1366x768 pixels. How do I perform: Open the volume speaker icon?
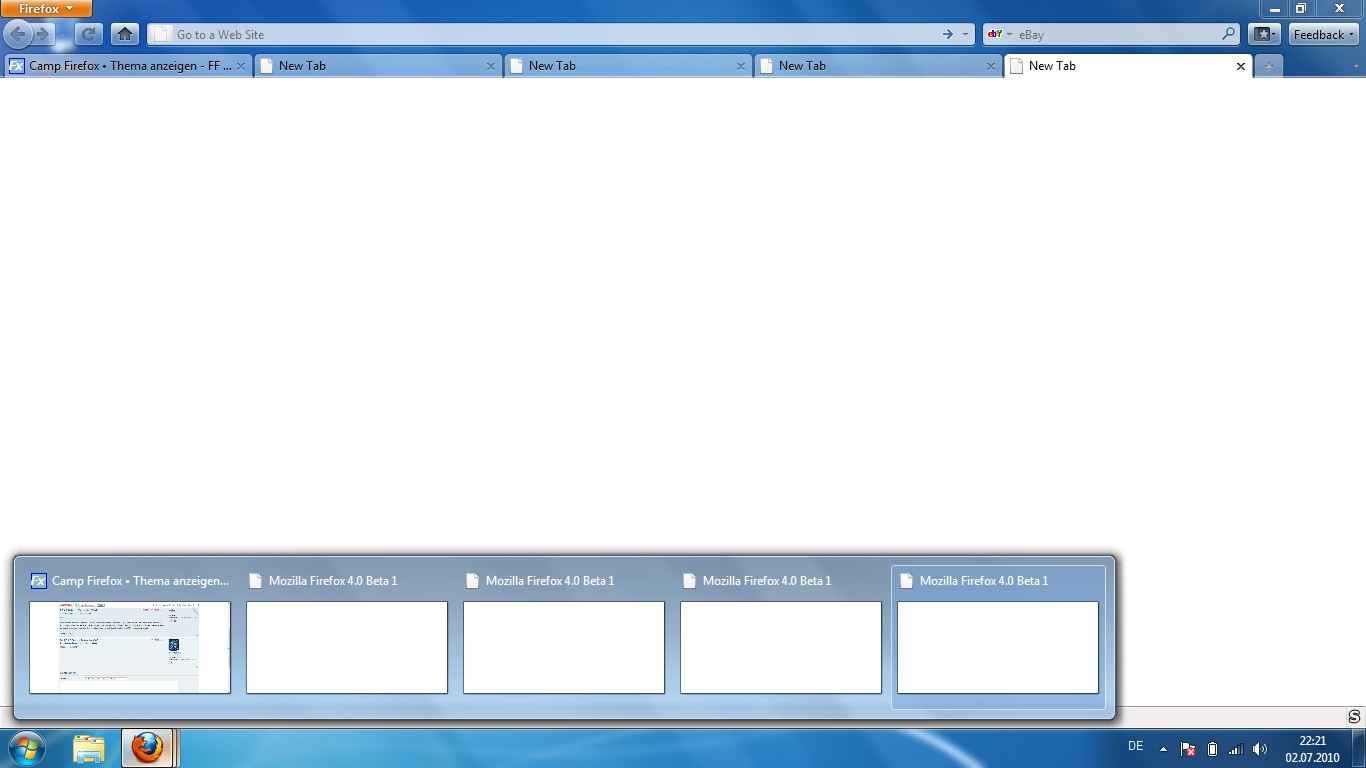click(x=1260, y=748)
